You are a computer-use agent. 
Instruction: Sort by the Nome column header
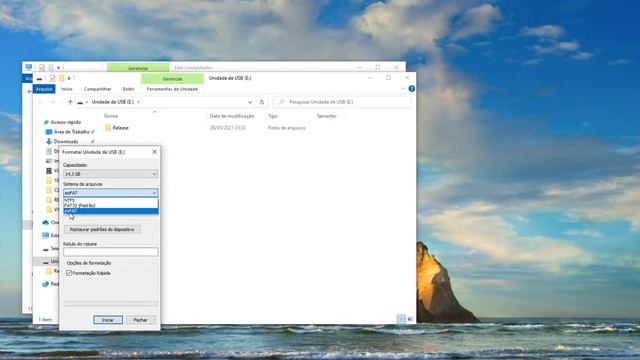coord(111,116)
